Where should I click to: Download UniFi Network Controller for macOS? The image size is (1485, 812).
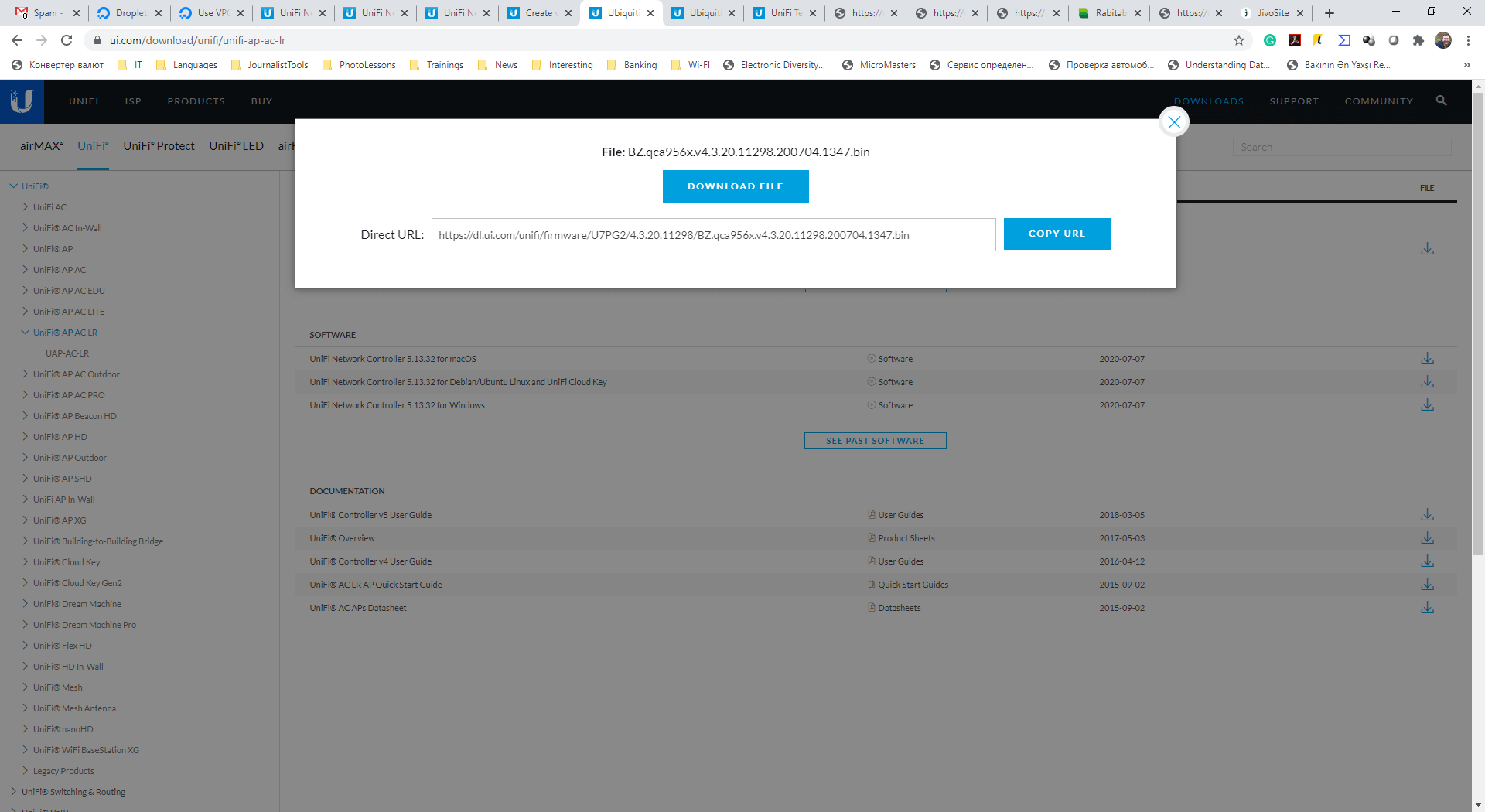click(1427, 359)
